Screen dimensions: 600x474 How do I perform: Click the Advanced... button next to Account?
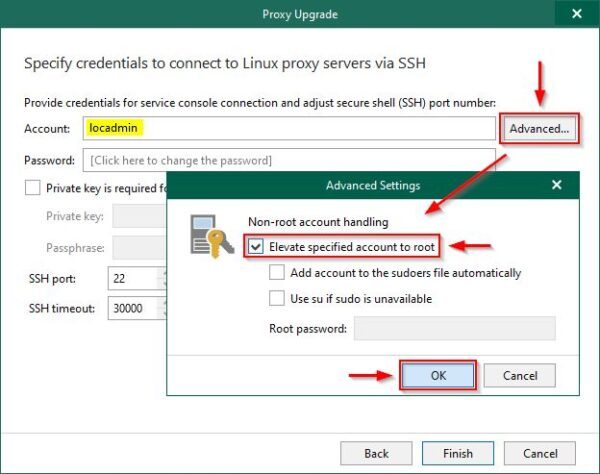539,129
